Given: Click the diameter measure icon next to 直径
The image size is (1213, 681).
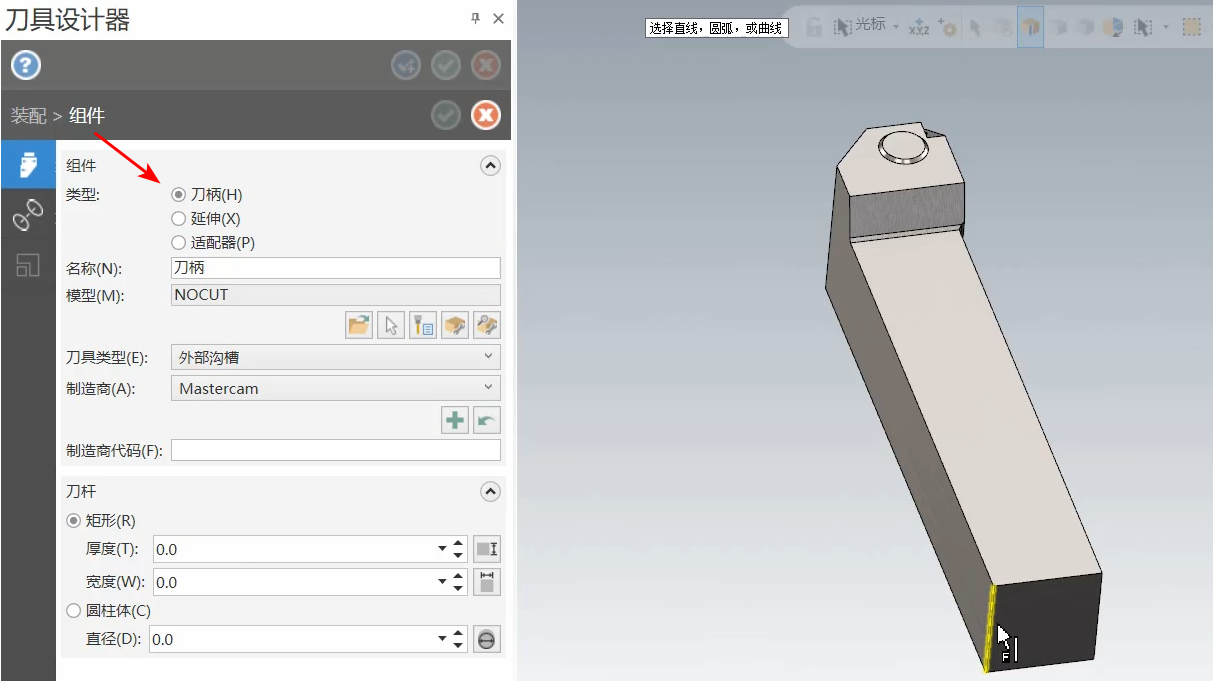Looking at the screenshot, I should (487, 639).
